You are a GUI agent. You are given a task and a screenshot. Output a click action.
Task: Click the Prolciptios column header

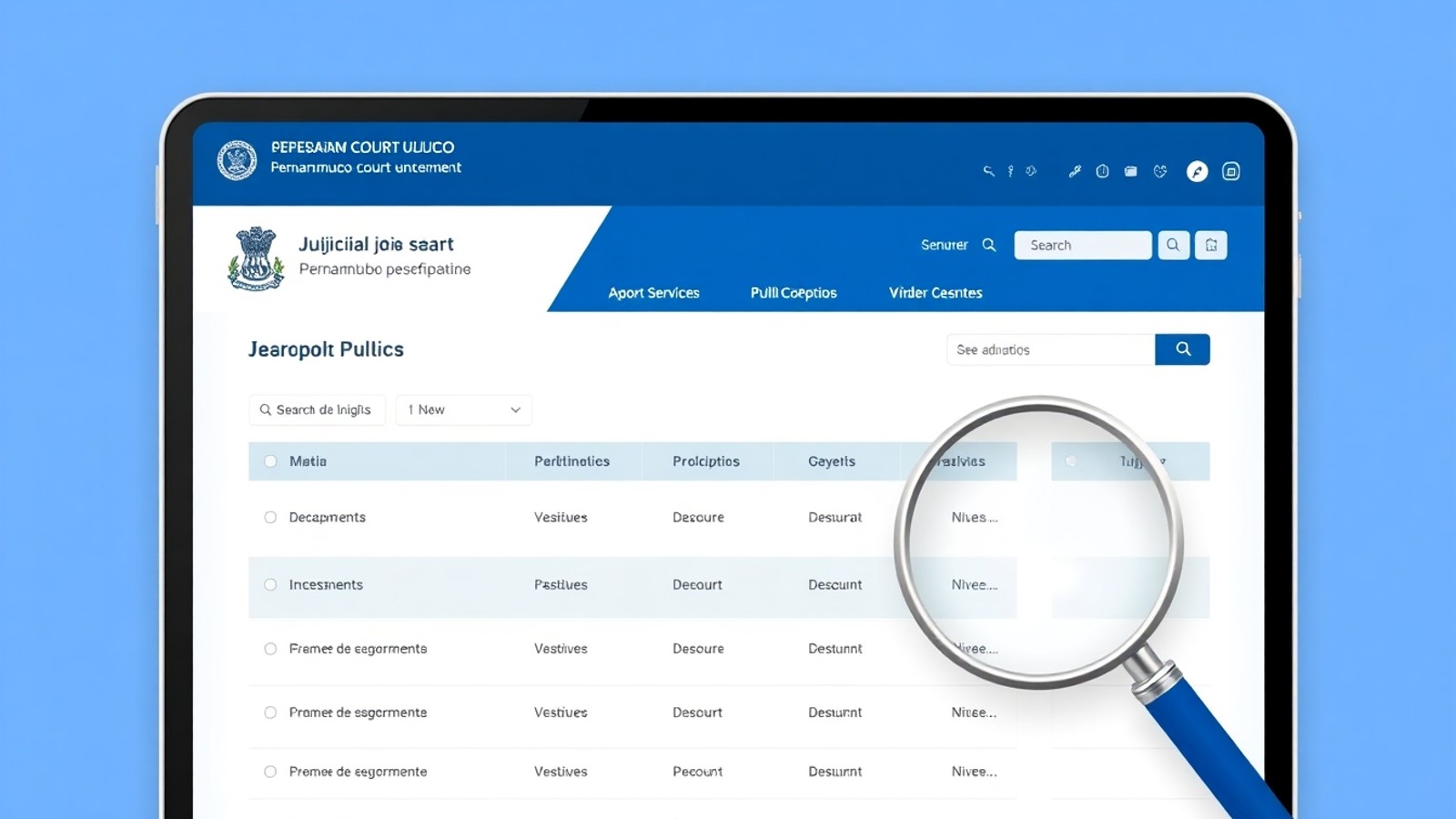[x=706, y=461]
